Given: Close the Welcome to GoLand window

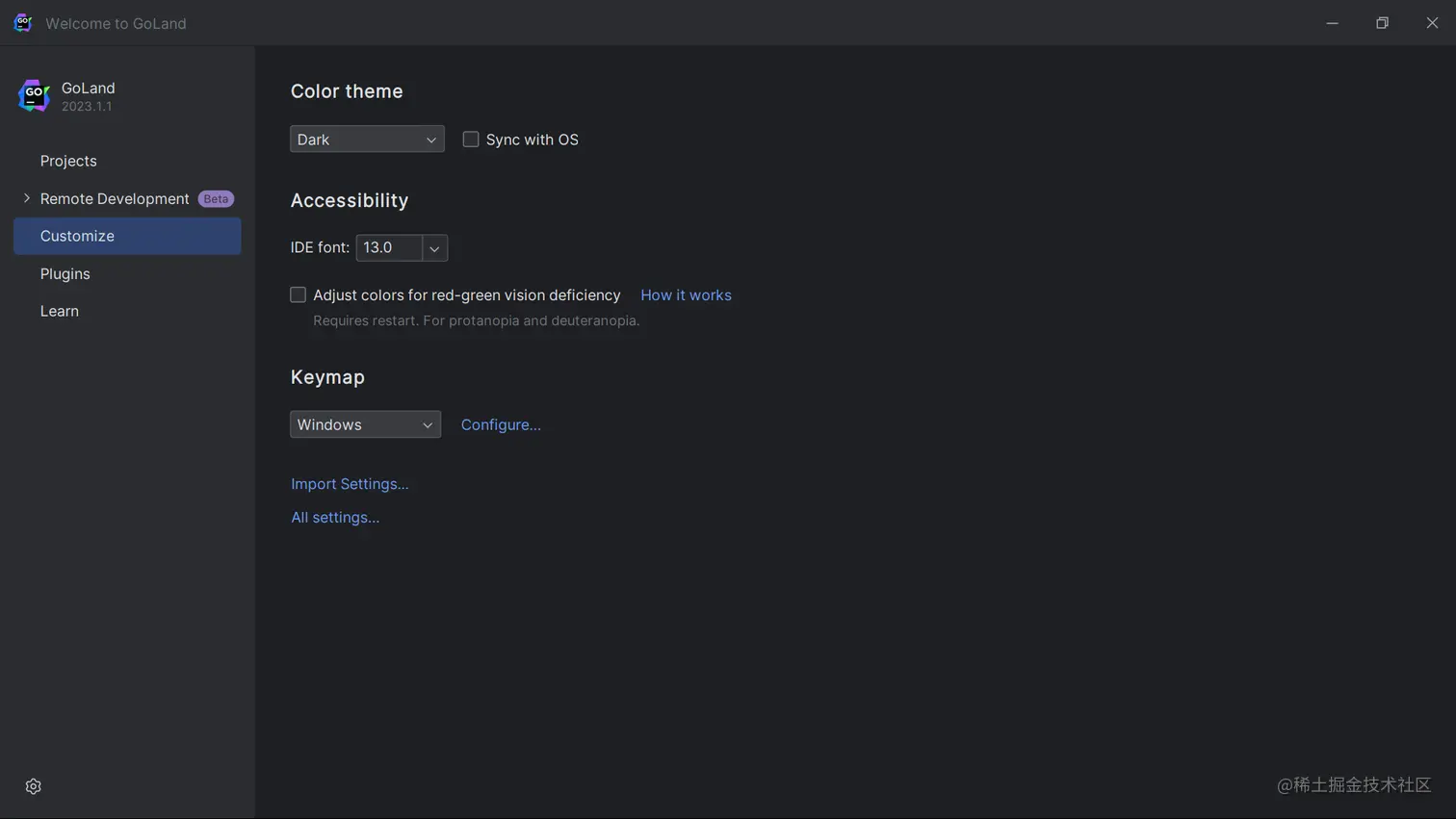Looking at the screenshot, I should pyautogui.click(x=1432, y=23).
